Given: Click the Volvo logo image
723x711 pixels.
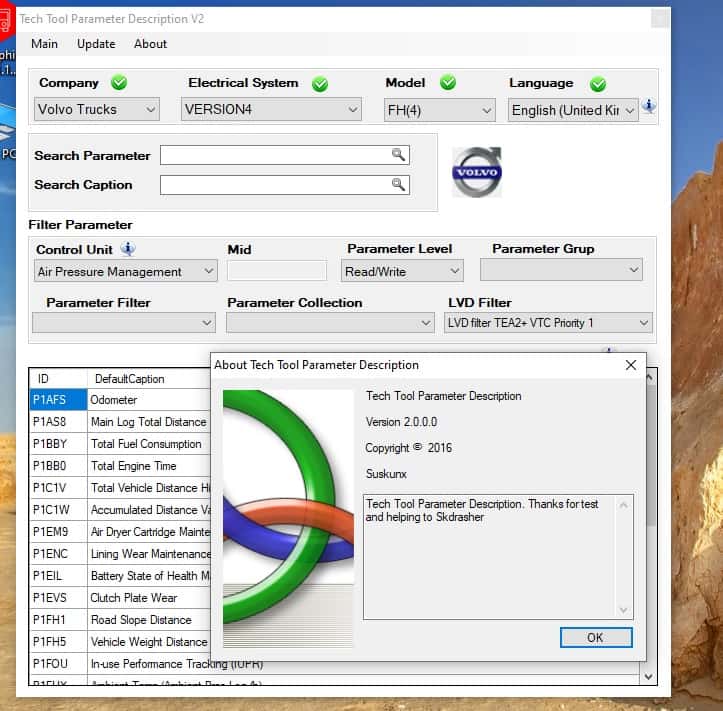Looking at the screenshot, I should point(476,172).
